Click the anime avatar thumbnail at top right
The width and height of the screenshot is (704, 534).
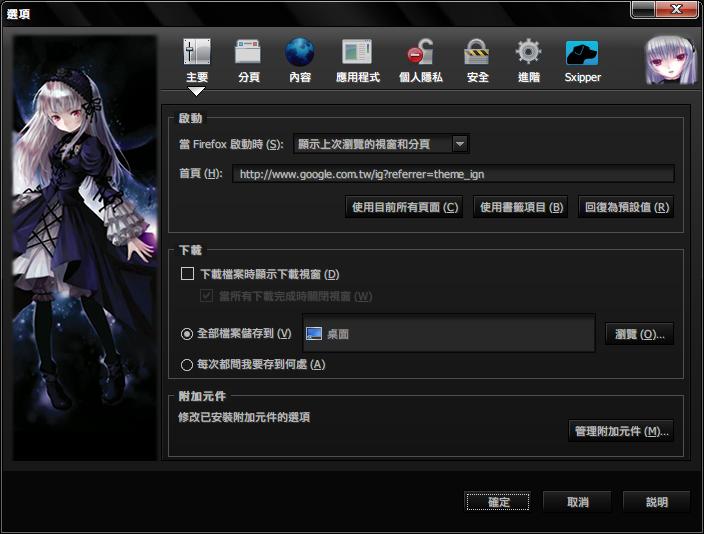(669, 59)
